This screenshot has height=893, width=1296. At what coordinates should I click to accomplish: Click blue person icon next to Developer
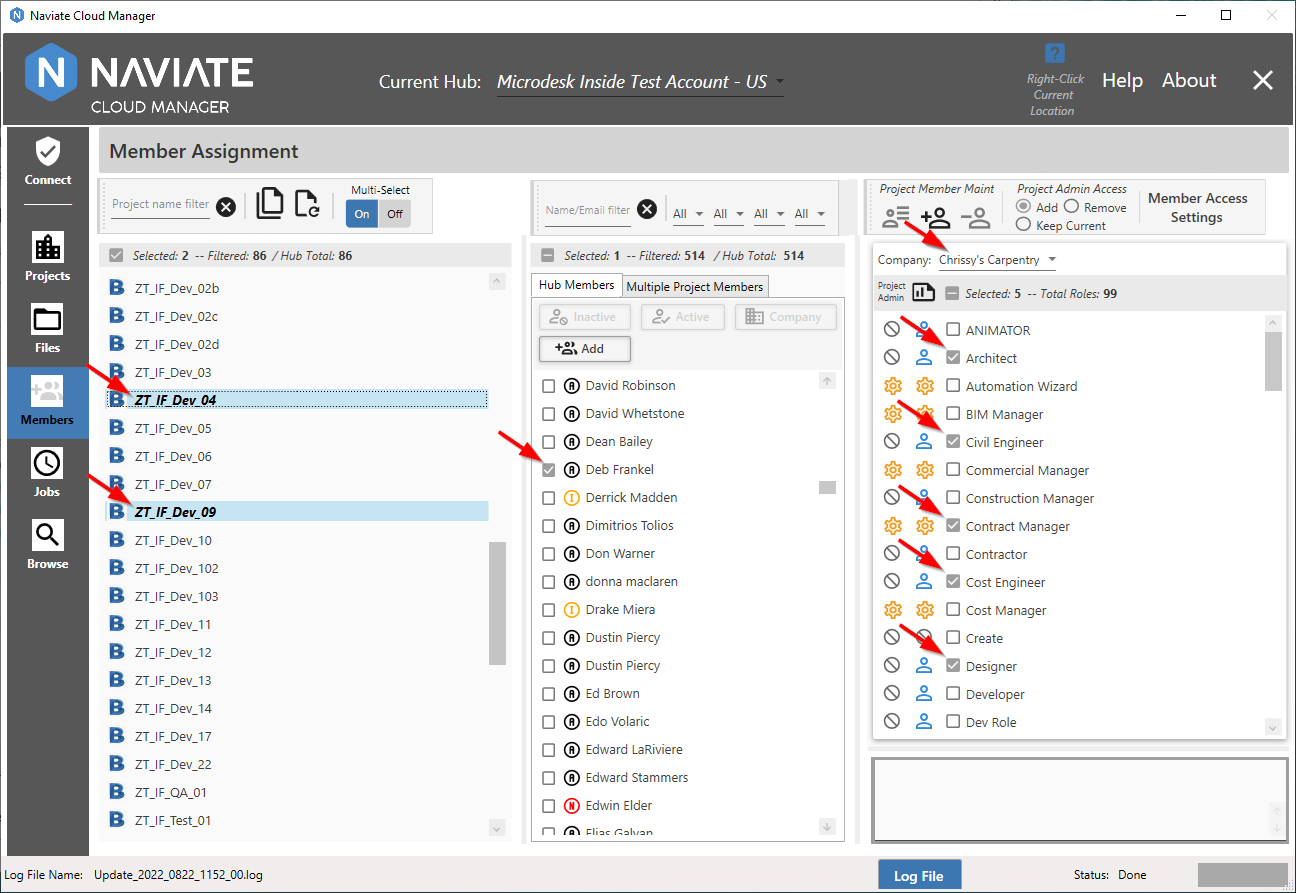pos(925,694)
